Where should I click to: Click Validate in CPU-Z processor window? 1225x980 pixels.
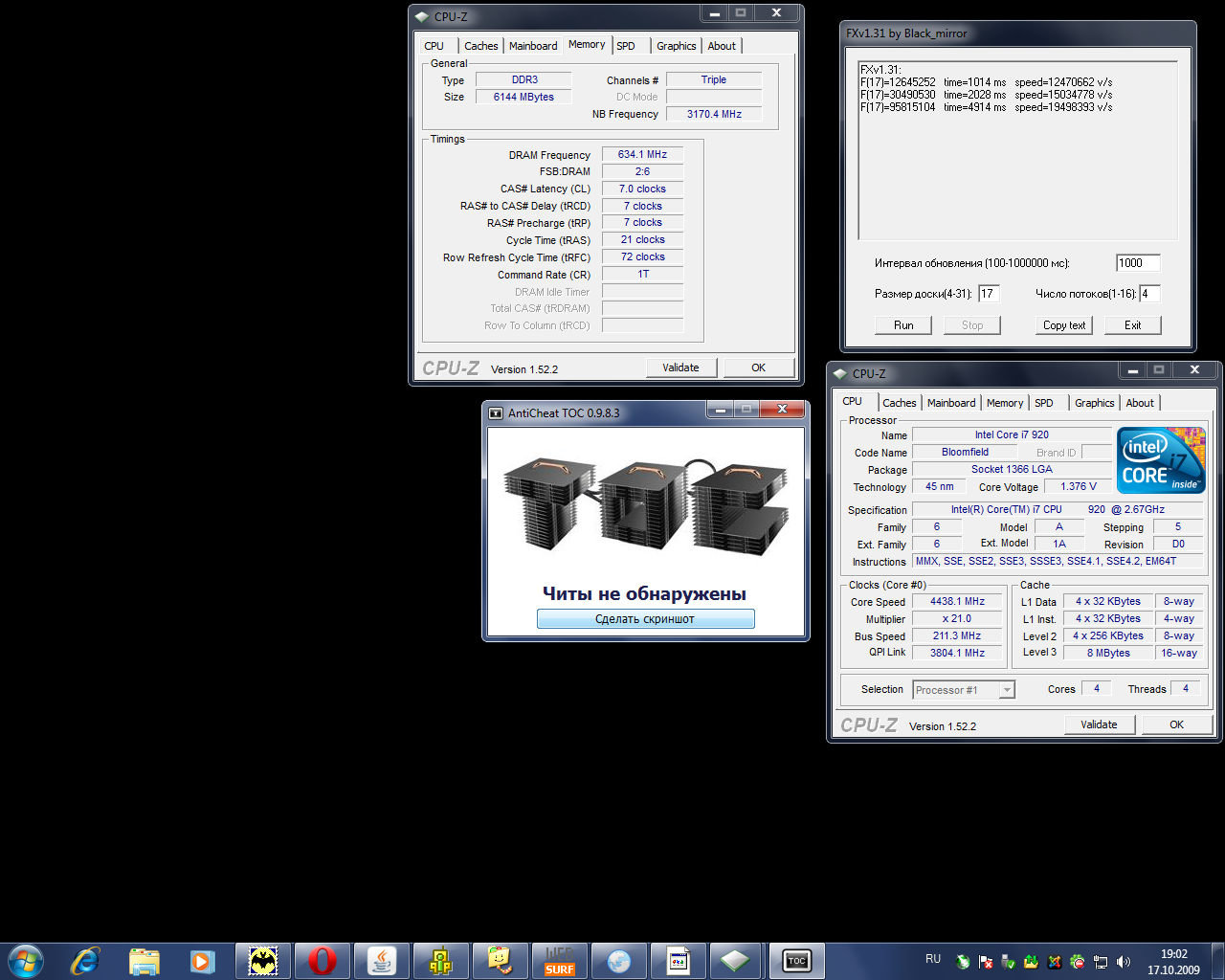(x=1100, y=724)
